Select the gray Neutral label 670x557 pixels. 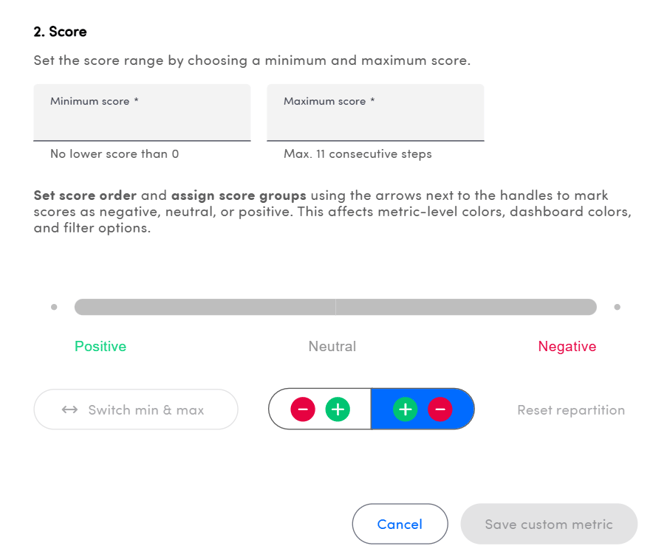tap(332, 346)
